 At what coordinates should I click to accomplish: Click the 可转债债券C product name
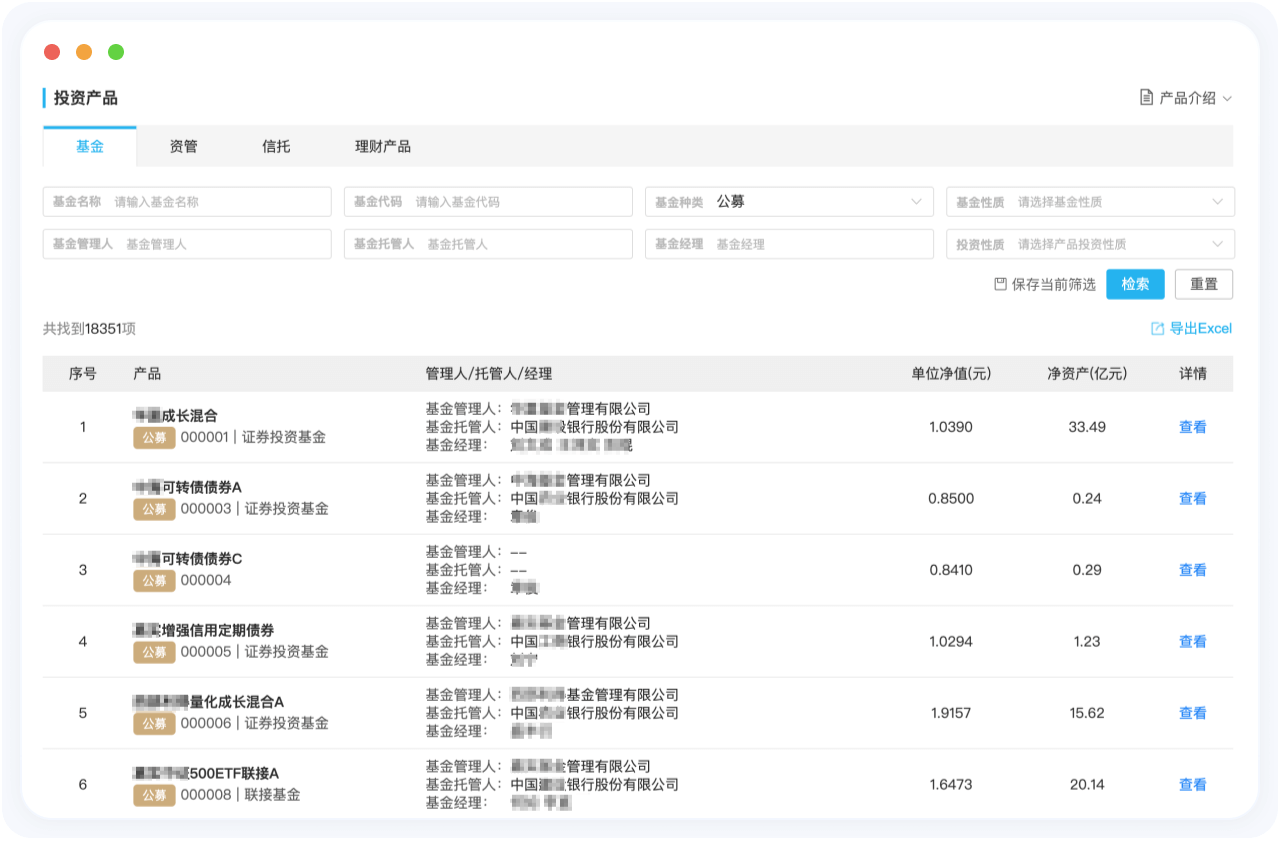pyautogui.click(x=188, y=559)
